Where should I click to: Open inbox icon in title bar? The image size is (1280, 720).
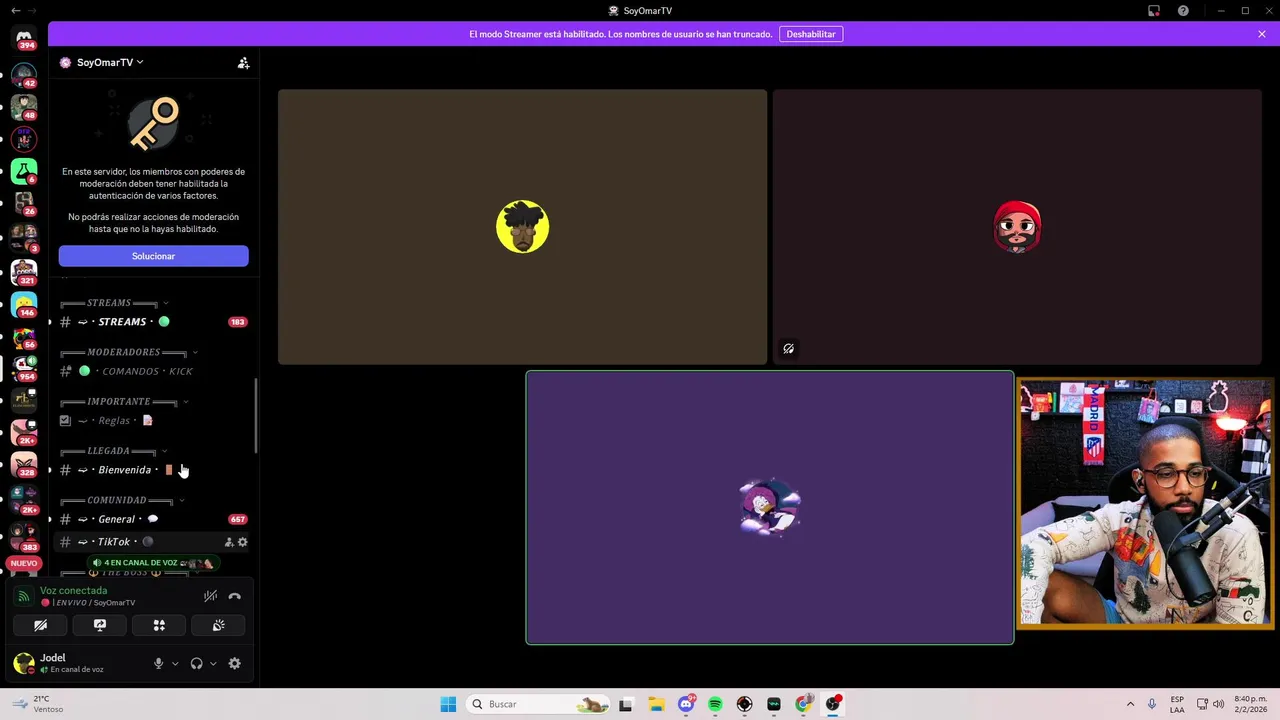click(1154, 11)
